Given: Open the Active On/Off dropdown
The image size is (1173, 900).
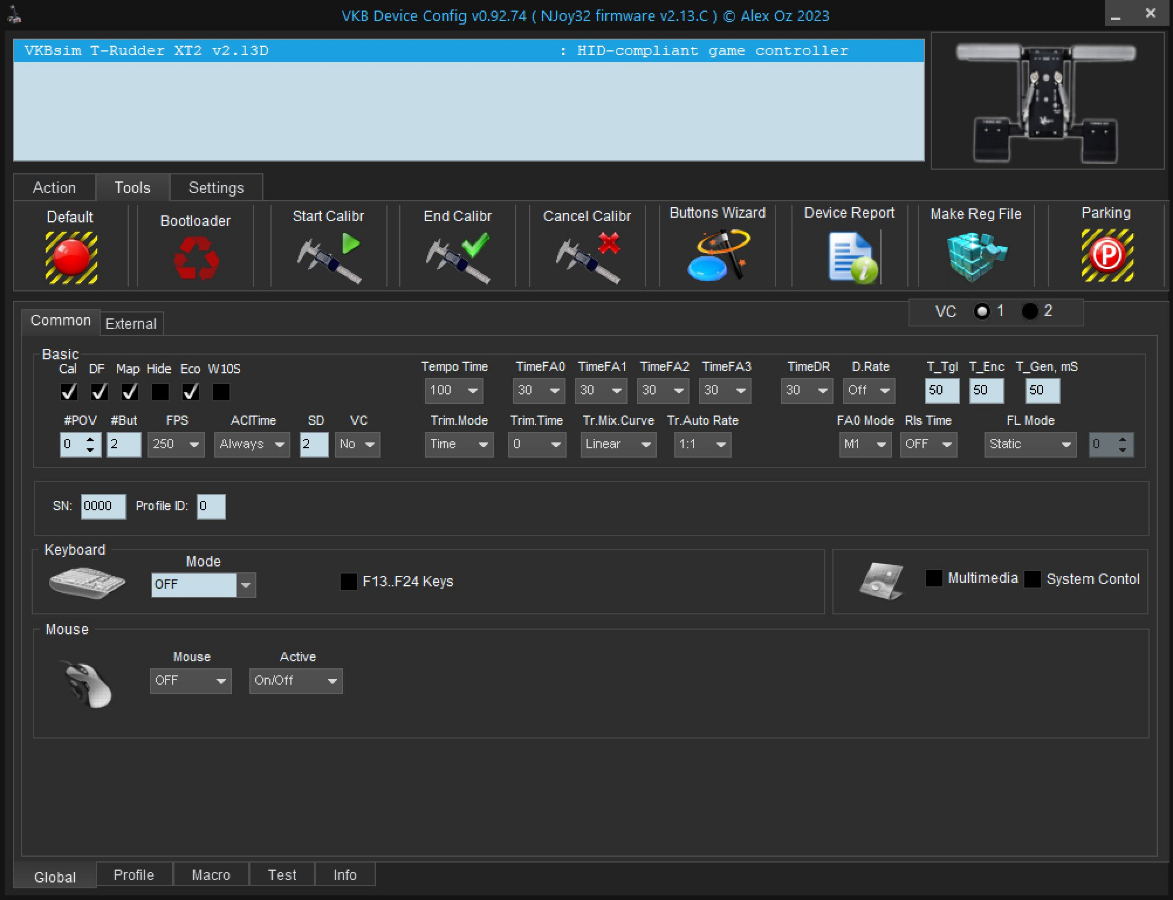Looking at the screenshot, I should (x=295, y=681).
